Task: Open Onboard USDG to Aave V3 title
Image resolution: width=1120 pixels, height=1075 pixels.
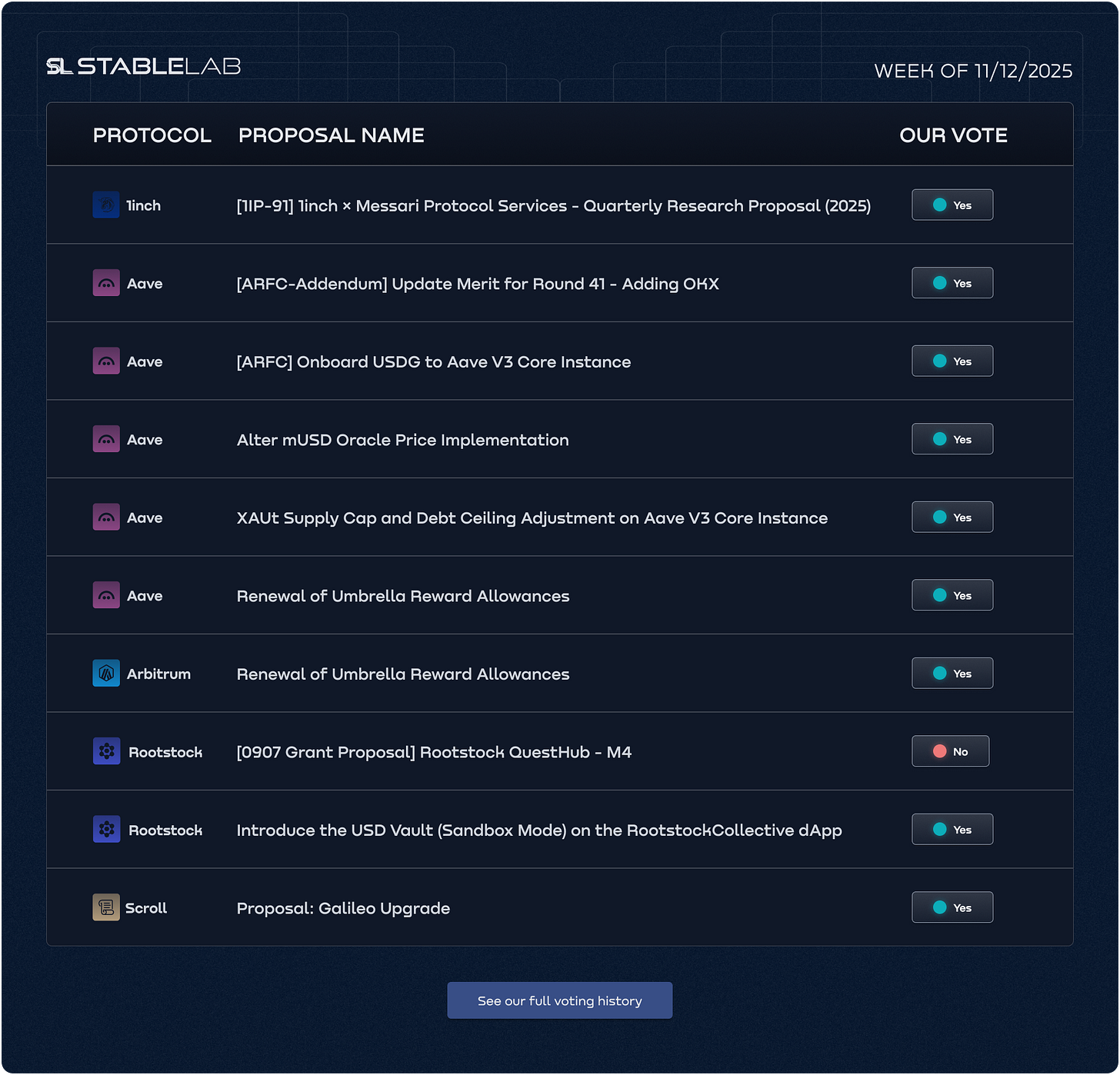Action: coord(434,362)
